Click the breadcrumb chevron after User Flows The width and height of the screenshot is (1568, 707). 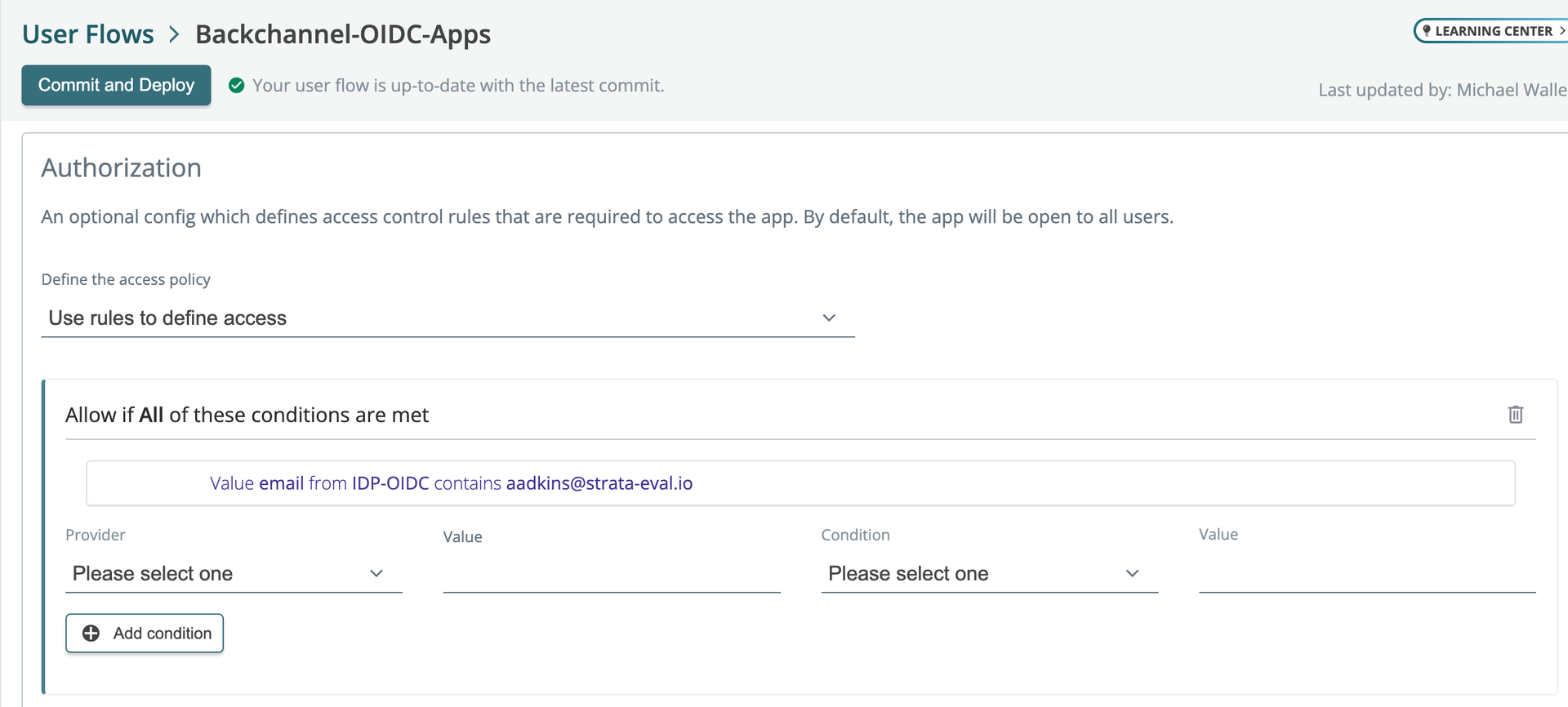coord(174,34)
